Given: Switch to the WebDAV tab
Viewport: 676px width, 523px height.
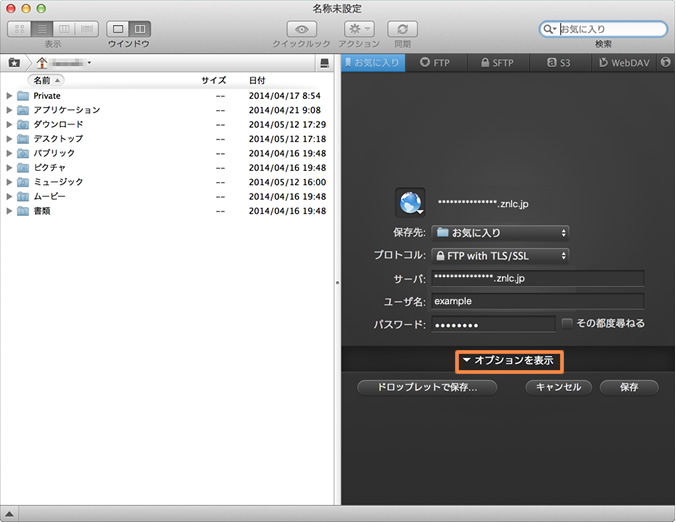Looking at the screenshot, I should click(x=624, y=62).
